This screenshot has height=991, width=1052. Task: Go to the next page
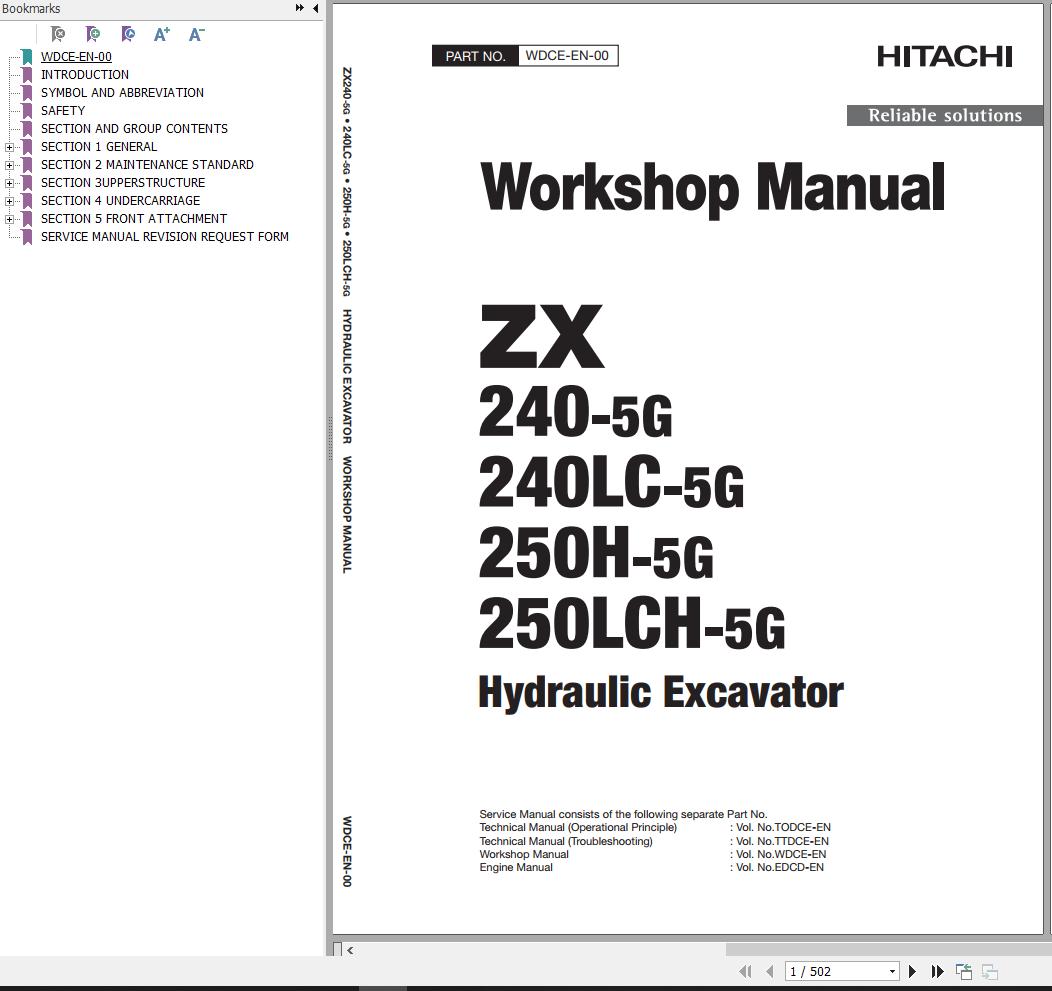coord(912,971)
